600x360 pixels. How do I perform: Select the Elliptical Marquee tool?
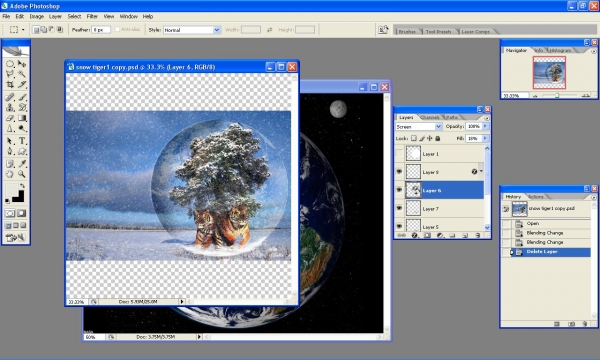click(10, 64)
